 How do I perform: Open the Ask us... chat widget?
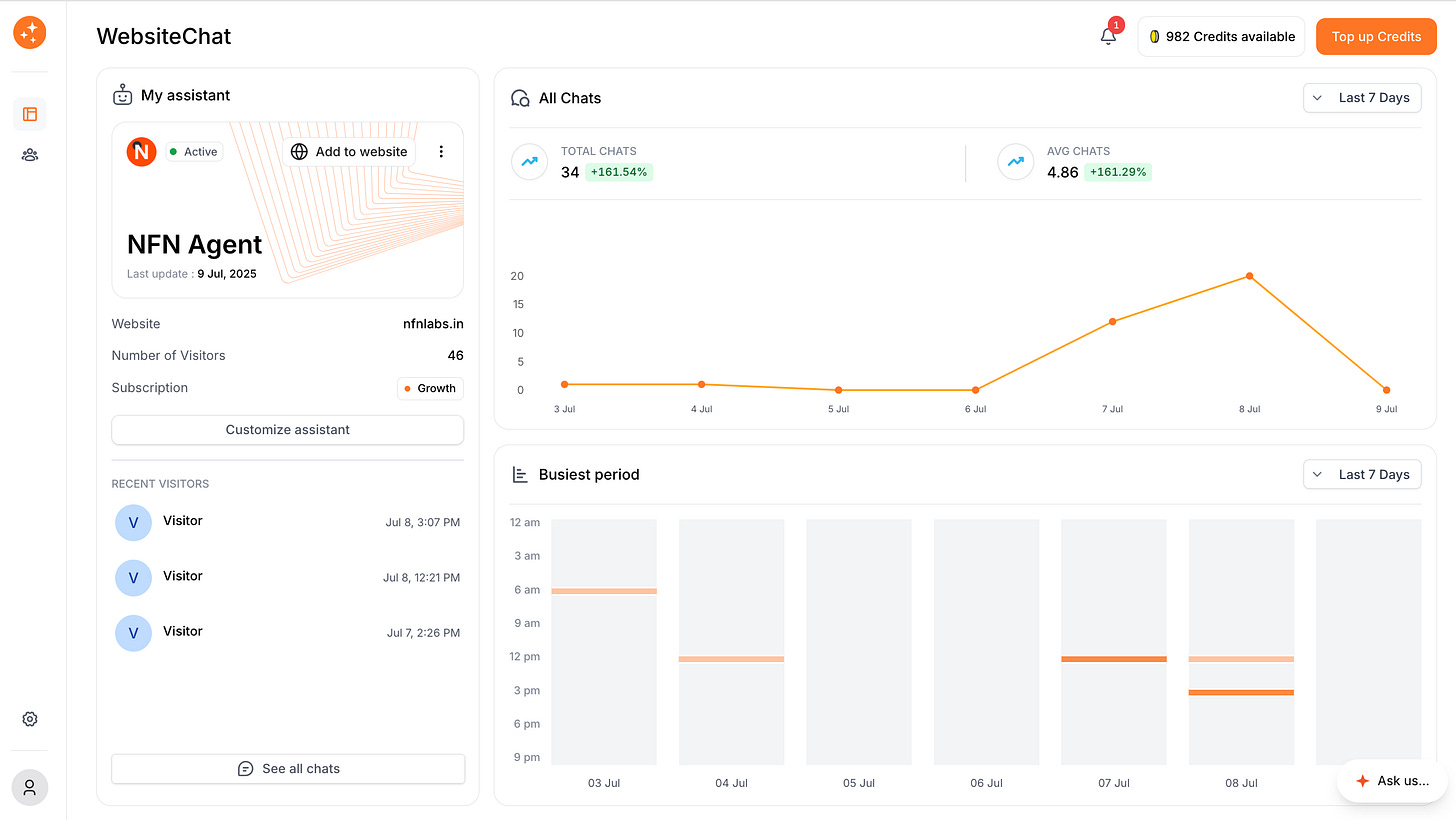1392,781
